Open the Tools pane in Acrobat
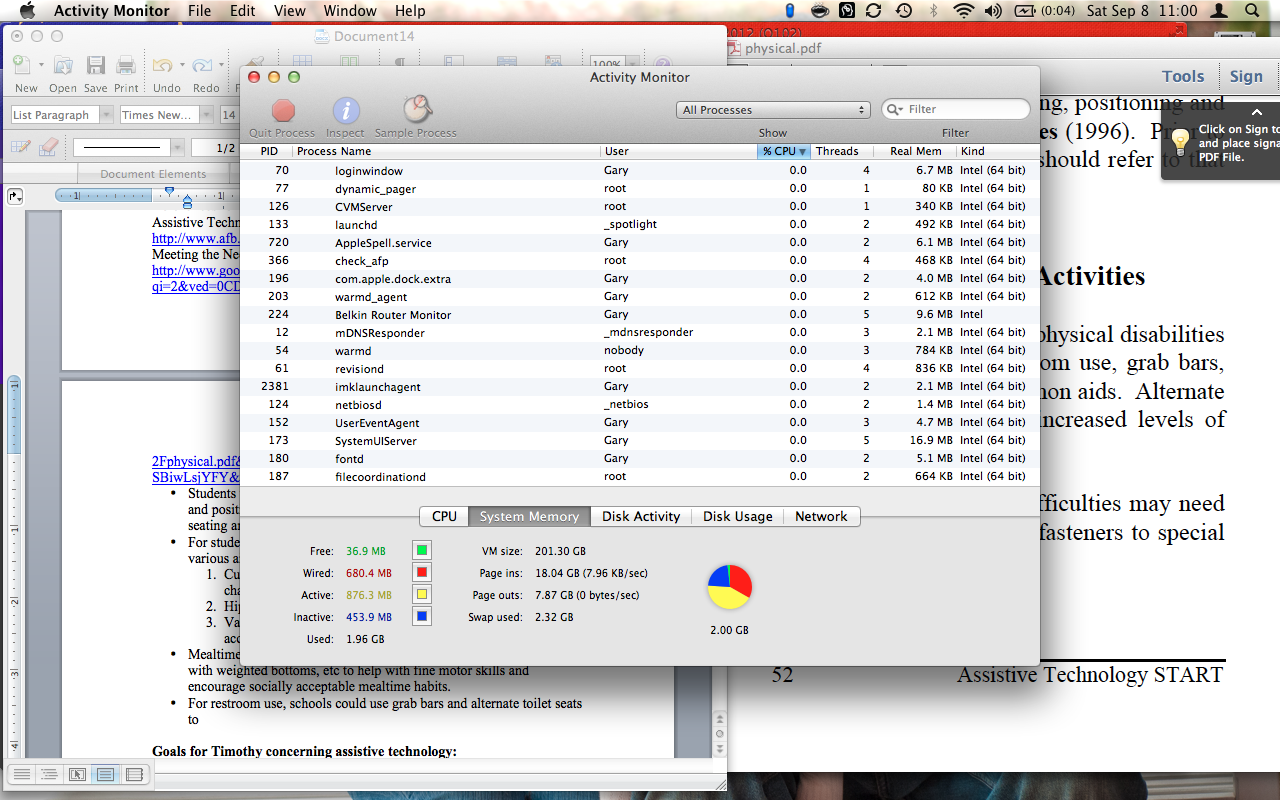 (x=1183, y=76)
